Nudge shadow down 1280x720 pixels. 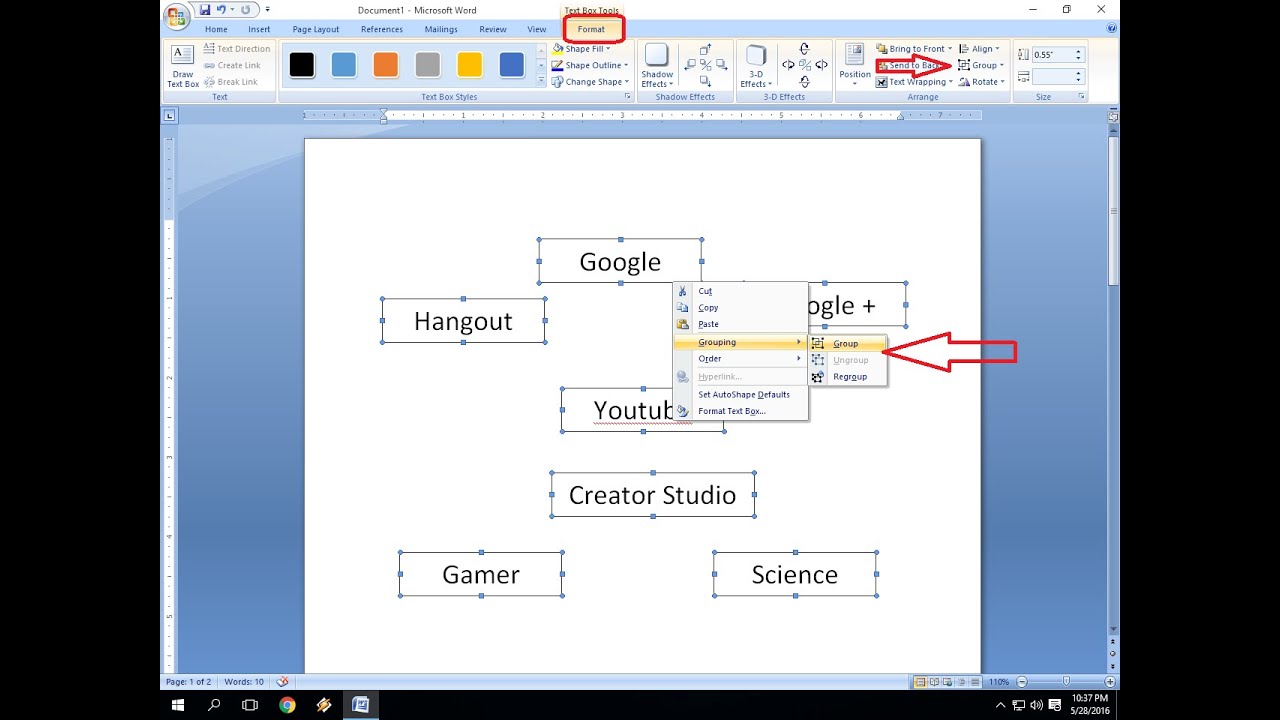[705, 81]
